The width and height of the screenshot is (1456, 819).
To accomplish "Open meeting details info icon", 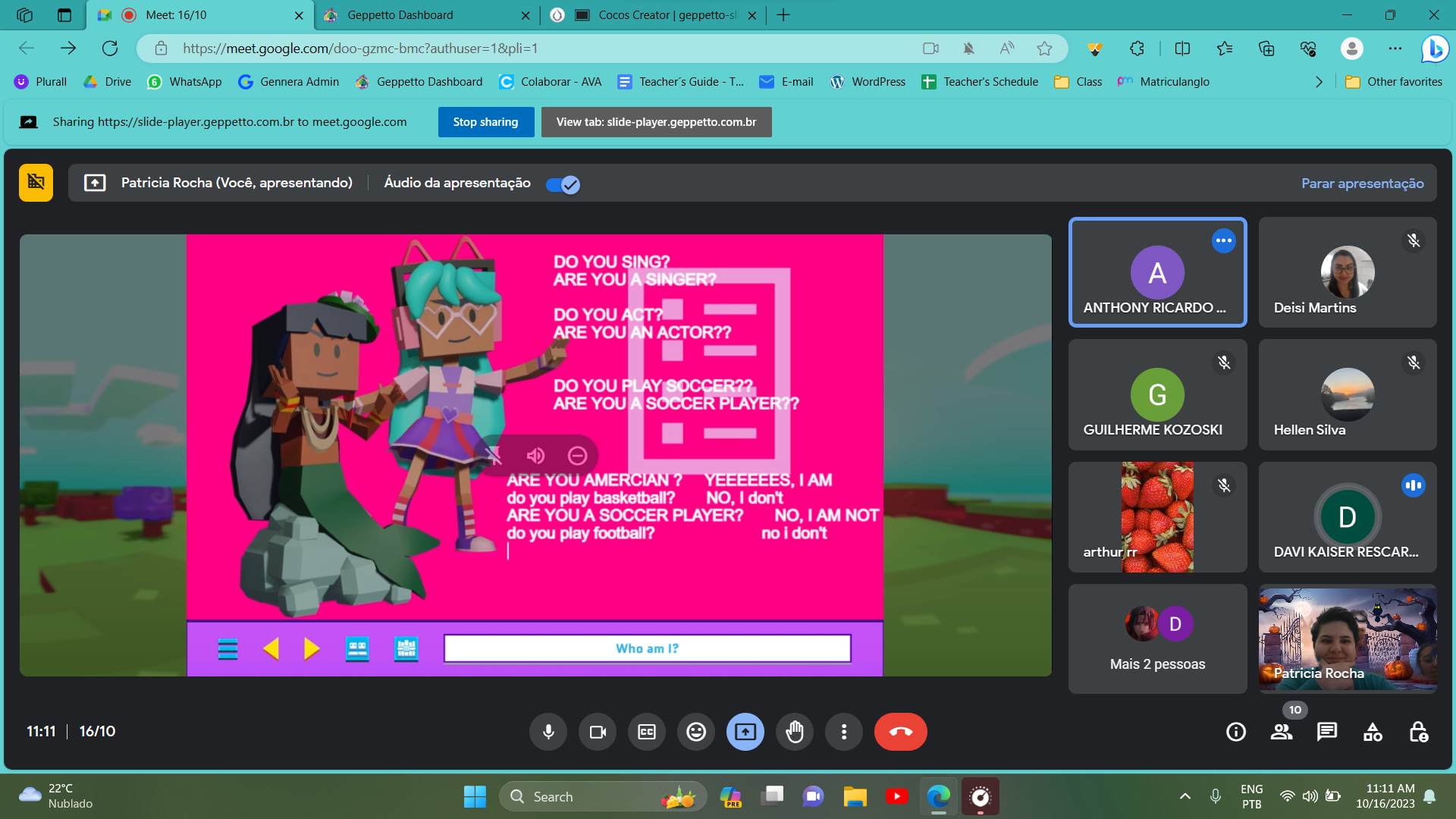I will 1236,732.
